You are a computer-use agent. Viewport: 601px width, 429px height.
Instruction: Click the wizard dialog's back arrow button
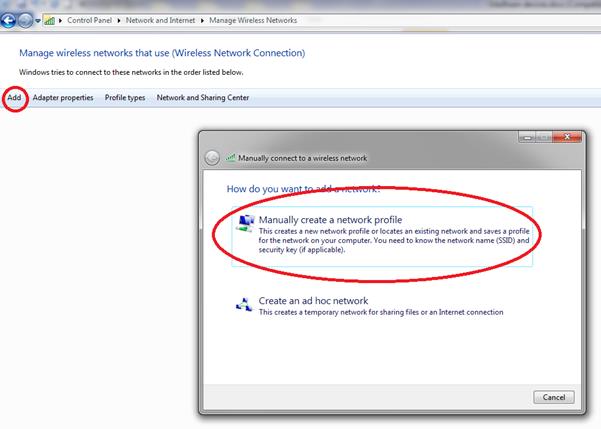click(x=212, y=158)
